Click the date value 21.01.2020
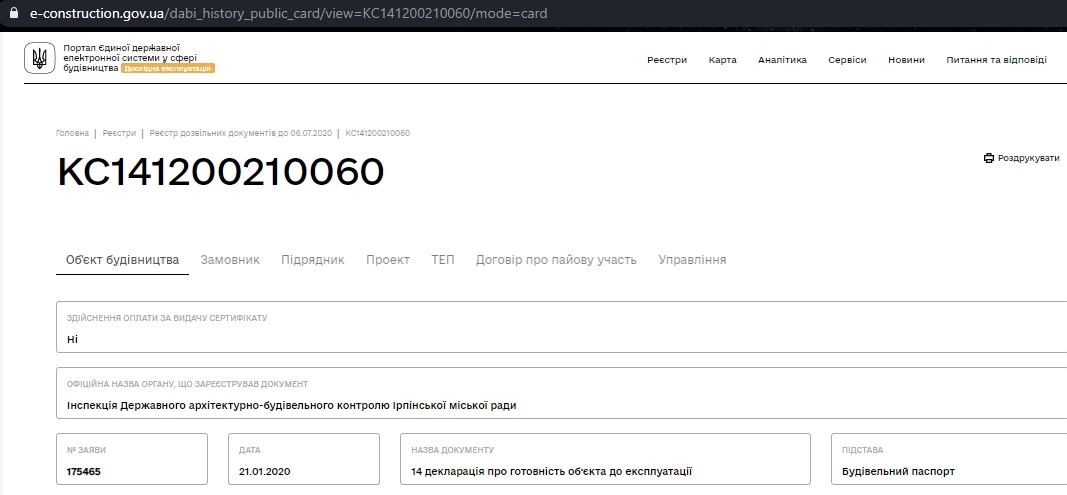 point(265,471)
